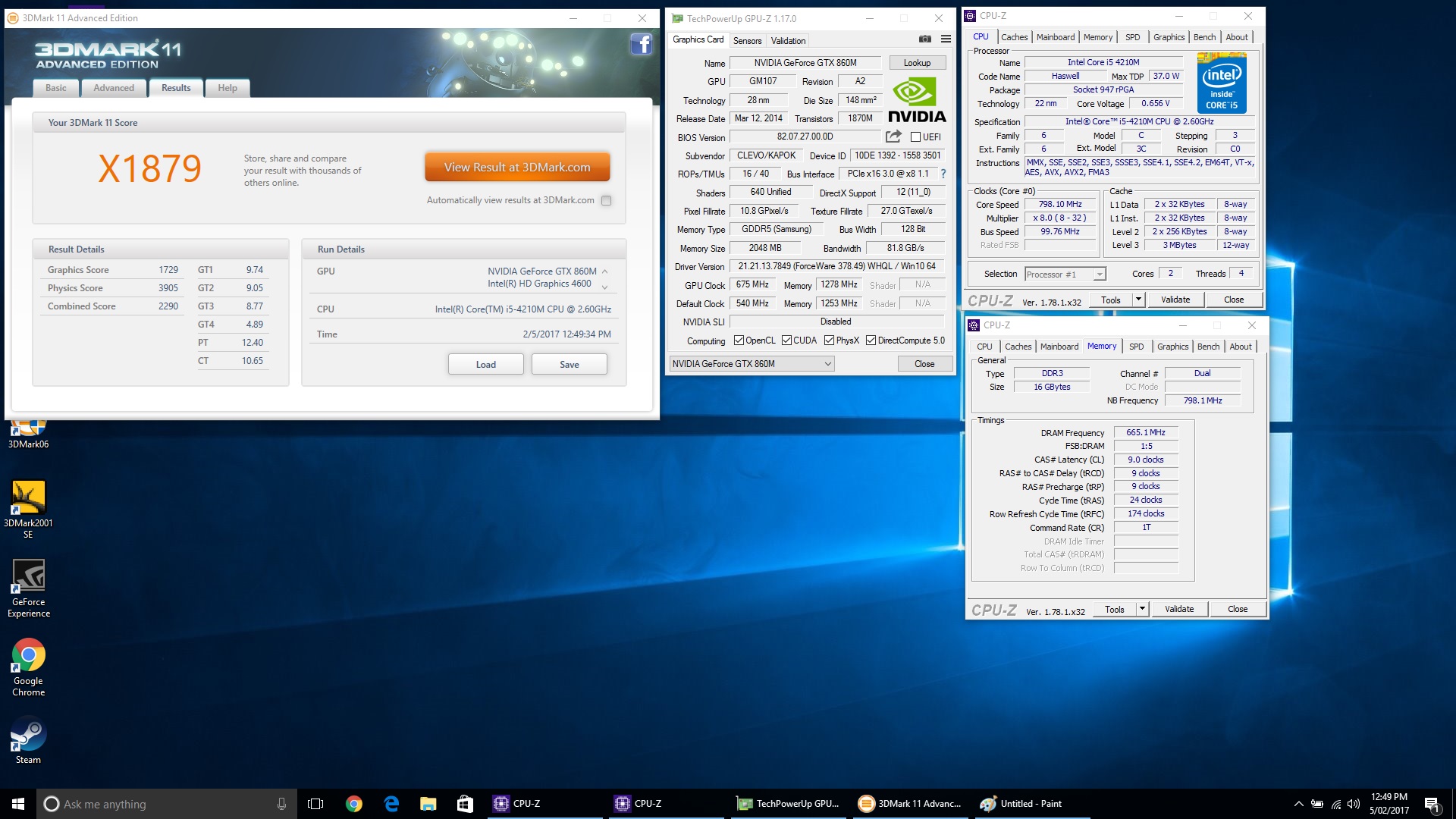The image size is (1456, 819).
Task: Open the Windows Store taskbar icon
Action: (465, 804)
